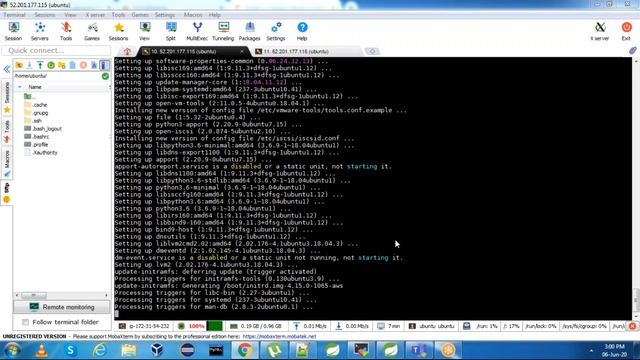This screenshot has height=360, width=640.
Task: Open the Help menu in the menu bar
Action: (x=215, y=15)
